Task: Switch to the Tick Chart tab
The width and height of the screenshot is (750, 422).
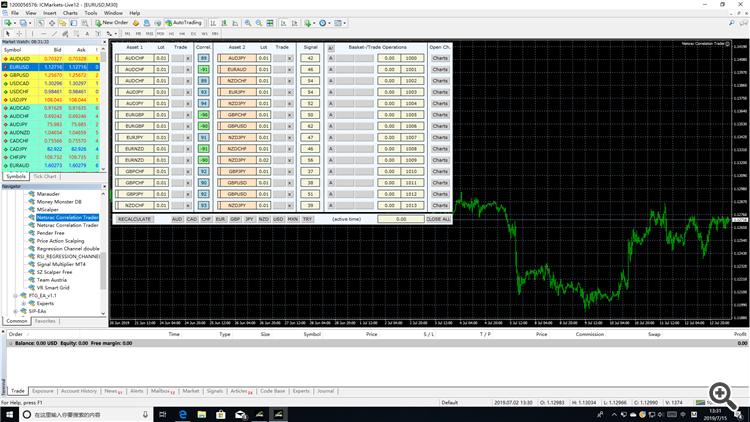Action: [44, 177]
